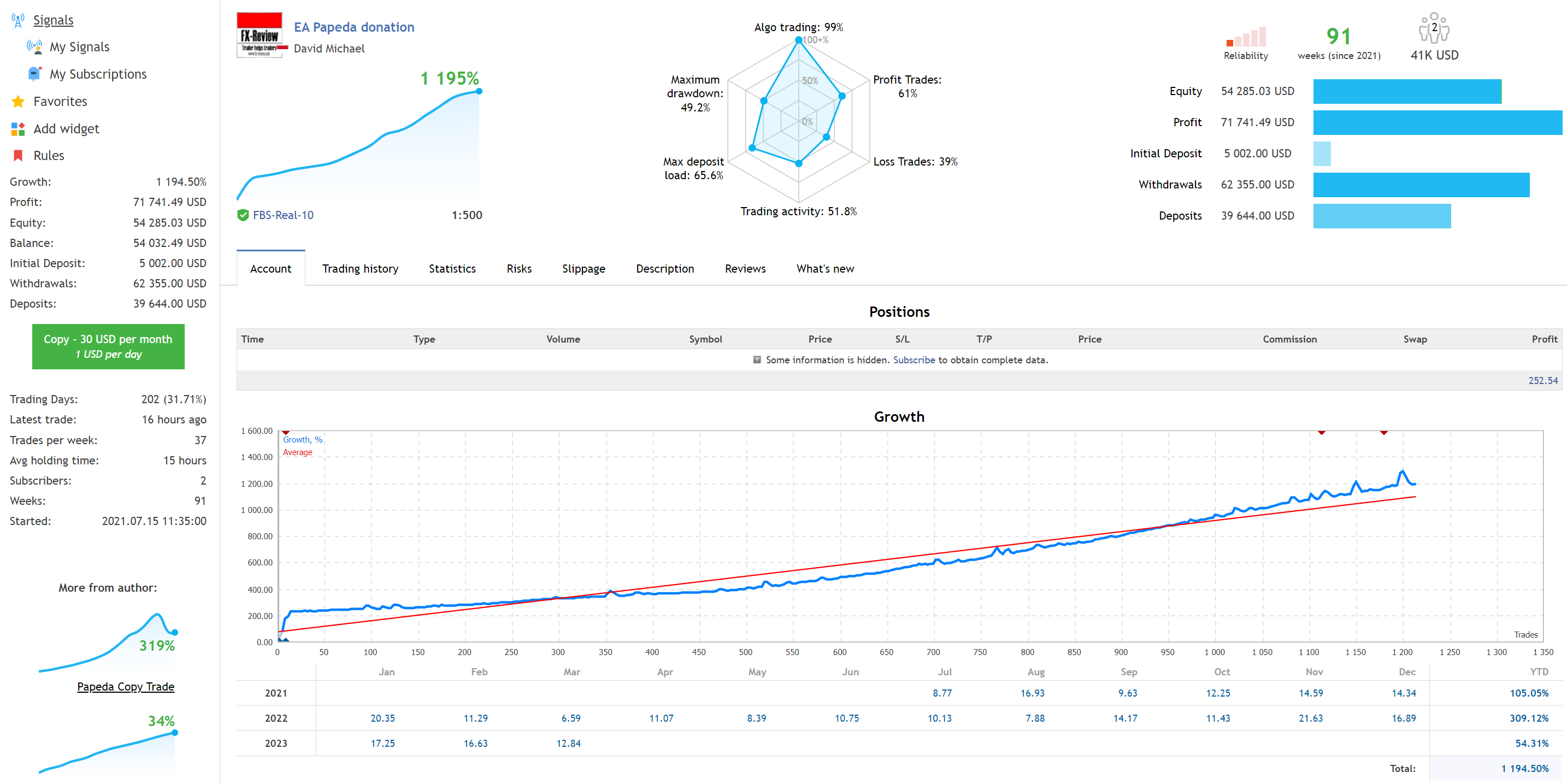Click the Add widget colored squares icon
This screenshot has height=784, width=1567.
point(18,129)
